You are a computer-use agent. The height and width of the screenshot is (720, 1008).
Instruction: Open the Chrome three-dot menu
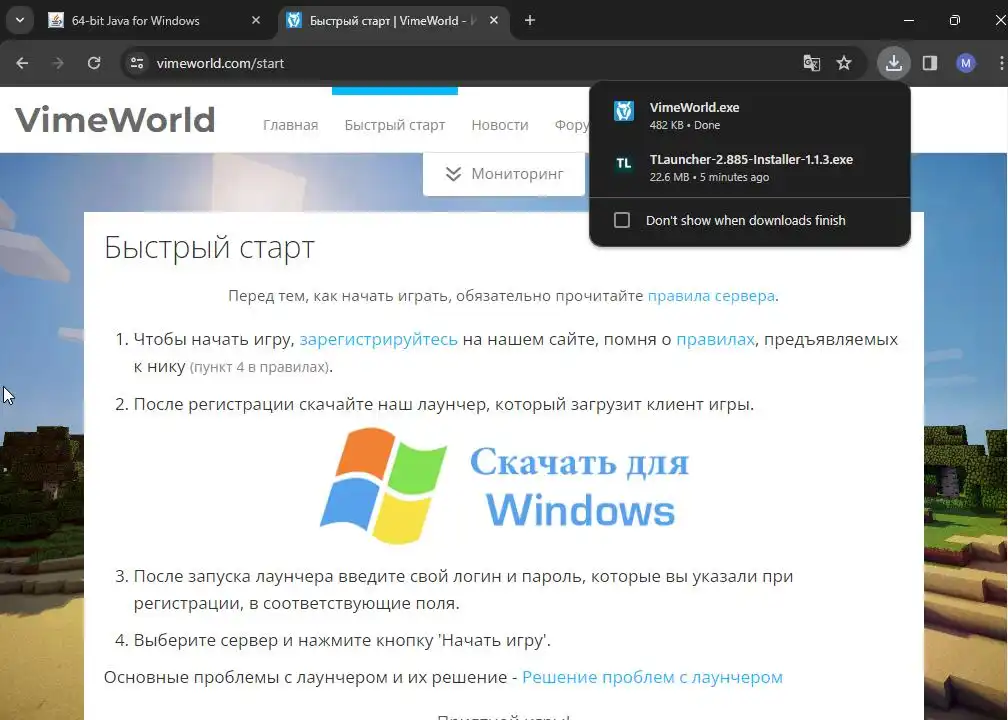point(1002,63)
